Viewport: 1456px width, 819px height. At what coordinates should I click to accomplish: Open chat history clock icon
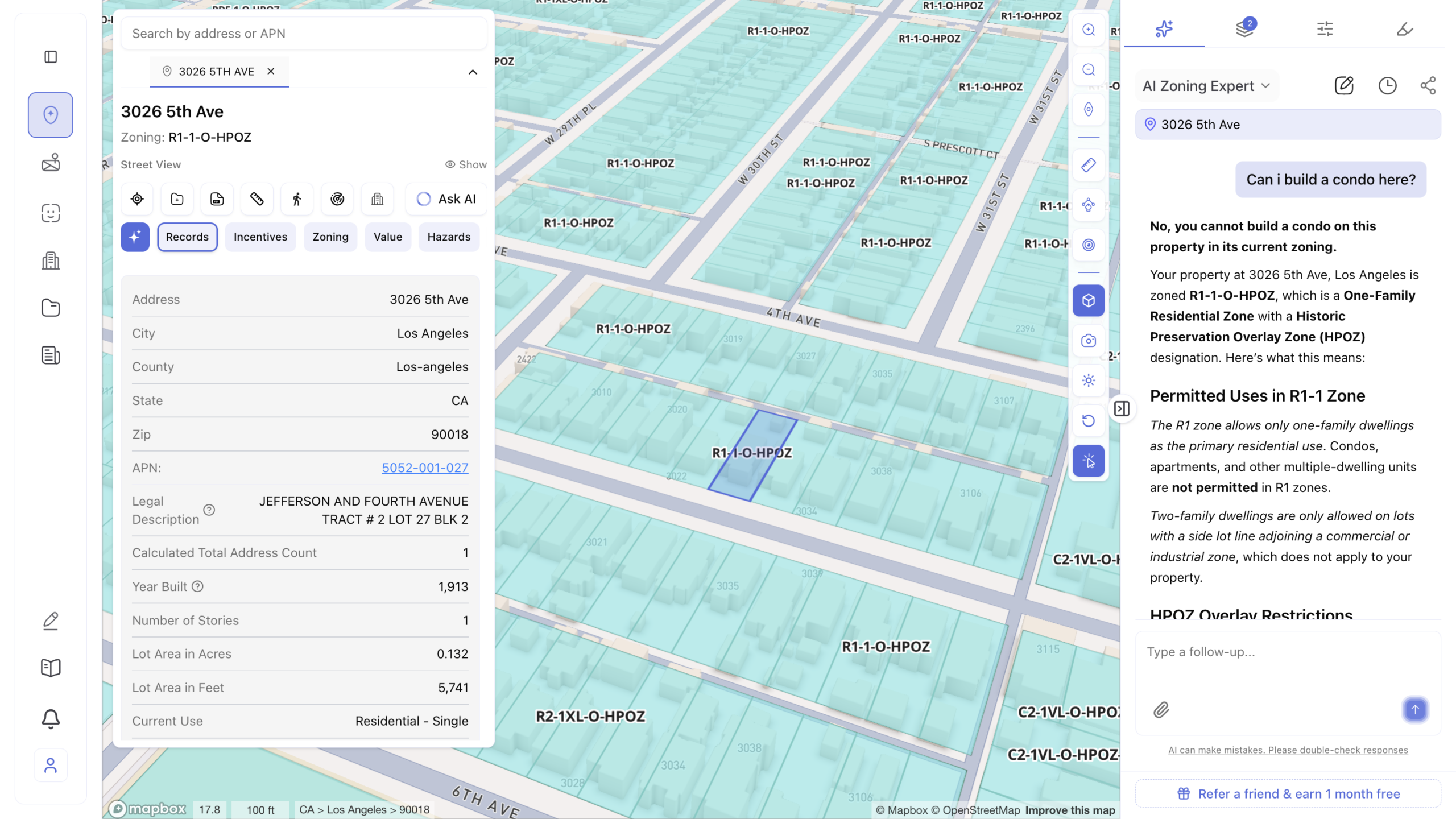(1387, 86)
